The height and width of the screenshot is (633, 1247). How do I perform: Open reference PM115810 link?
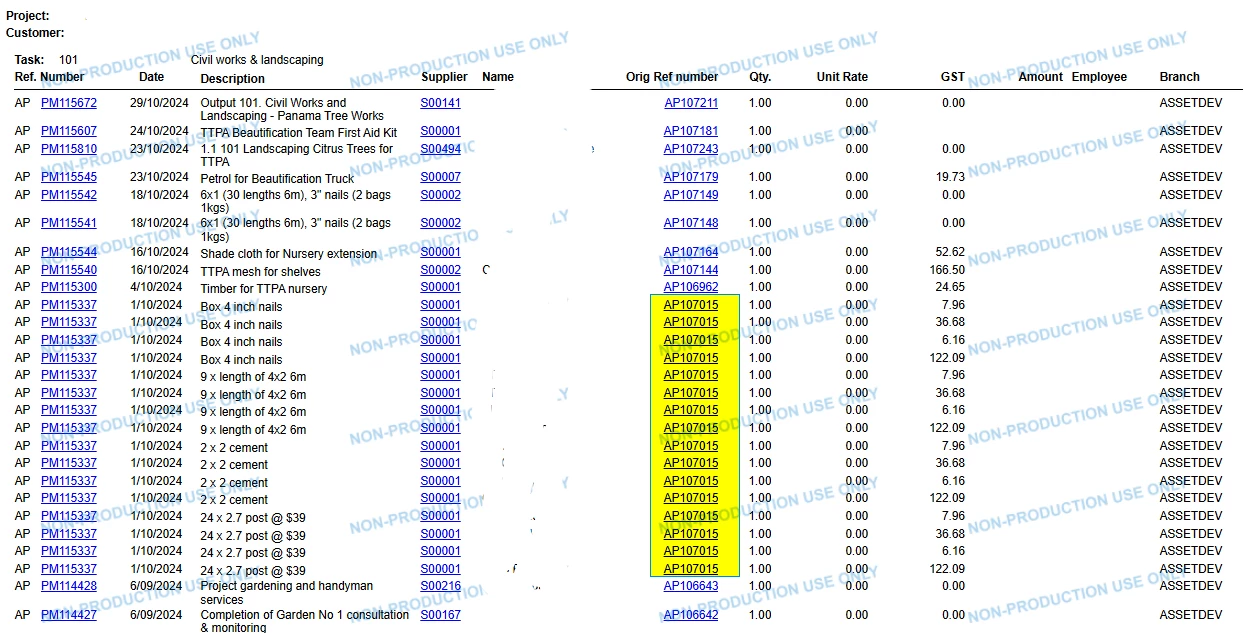tap(69, 149)
